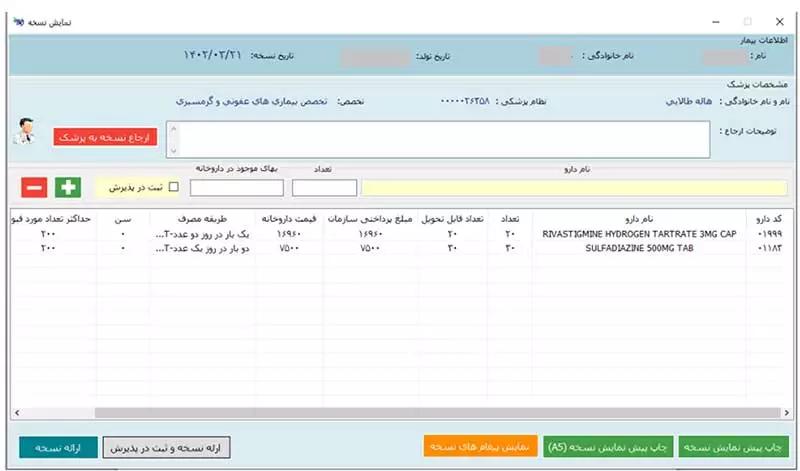Toggle the ثبت در پذیرش checkbox
The width and height of the screenshot is (800, 471).
pyautogui.click(x=173, y=187)
